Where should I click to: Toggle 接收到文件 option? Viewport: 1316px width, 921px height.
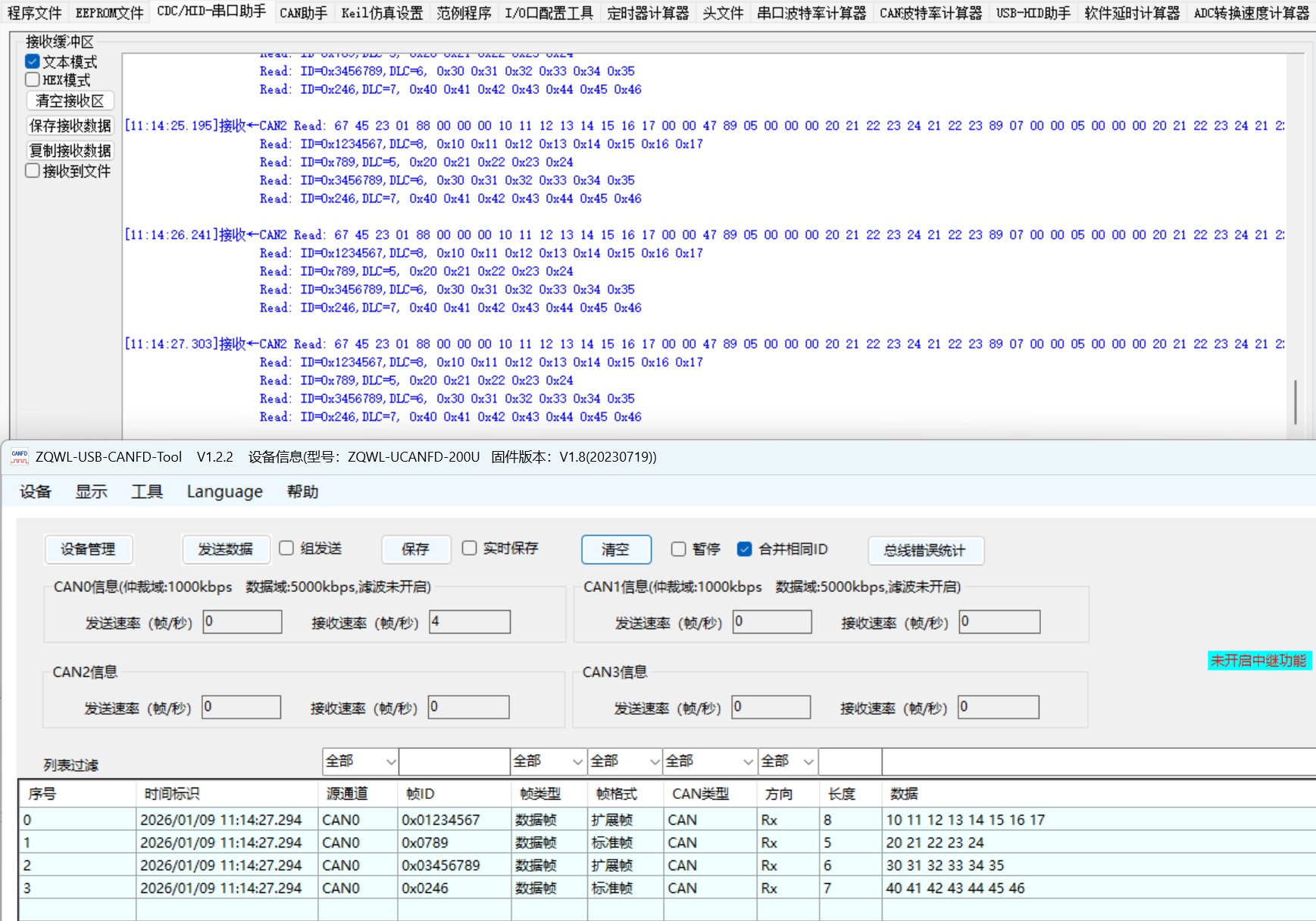click(x=33, y=171)
